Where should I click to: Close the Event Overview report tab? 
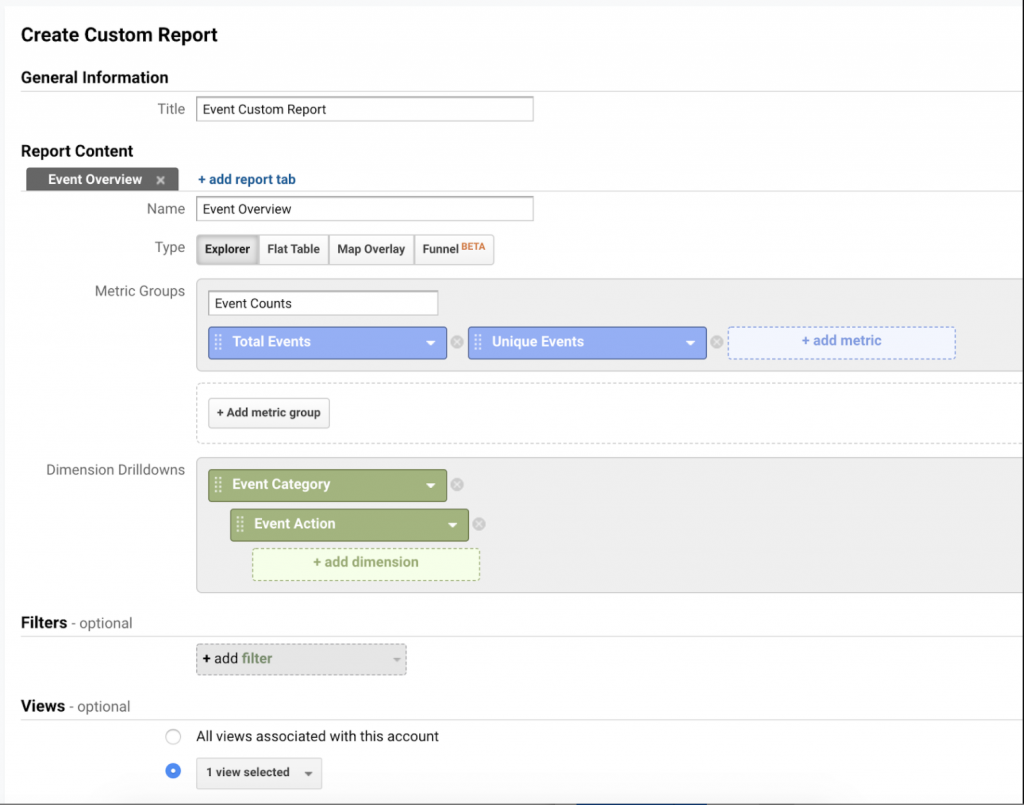click(160, 180)
